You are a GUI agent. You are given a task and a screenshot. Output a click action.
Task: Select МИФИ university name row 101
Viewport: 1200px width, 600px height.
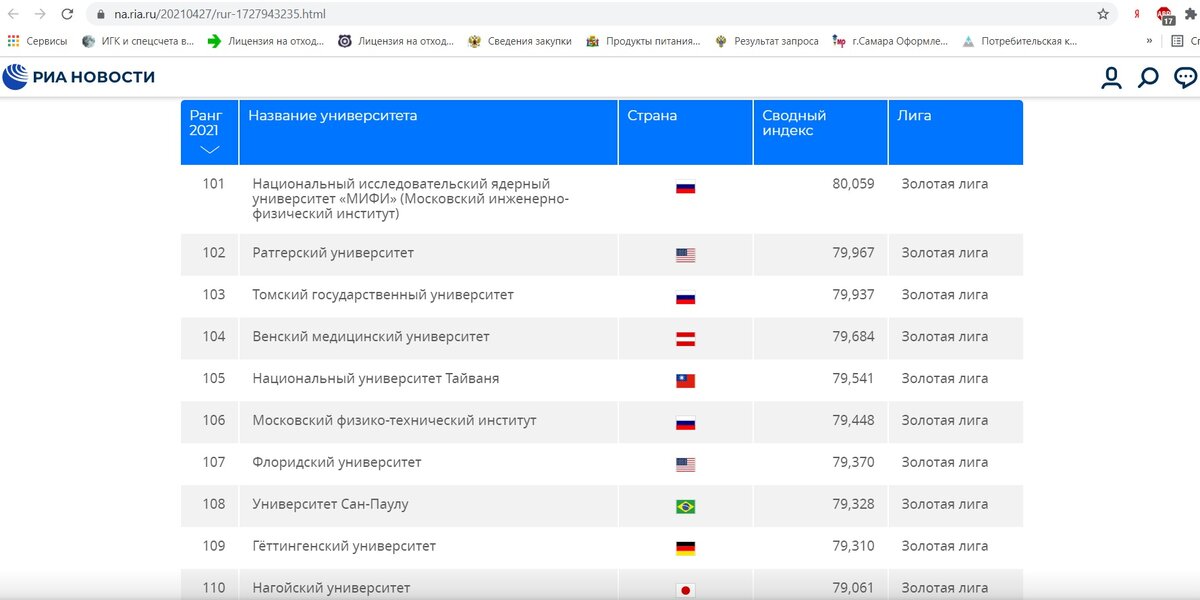click(x=411, y=199)
